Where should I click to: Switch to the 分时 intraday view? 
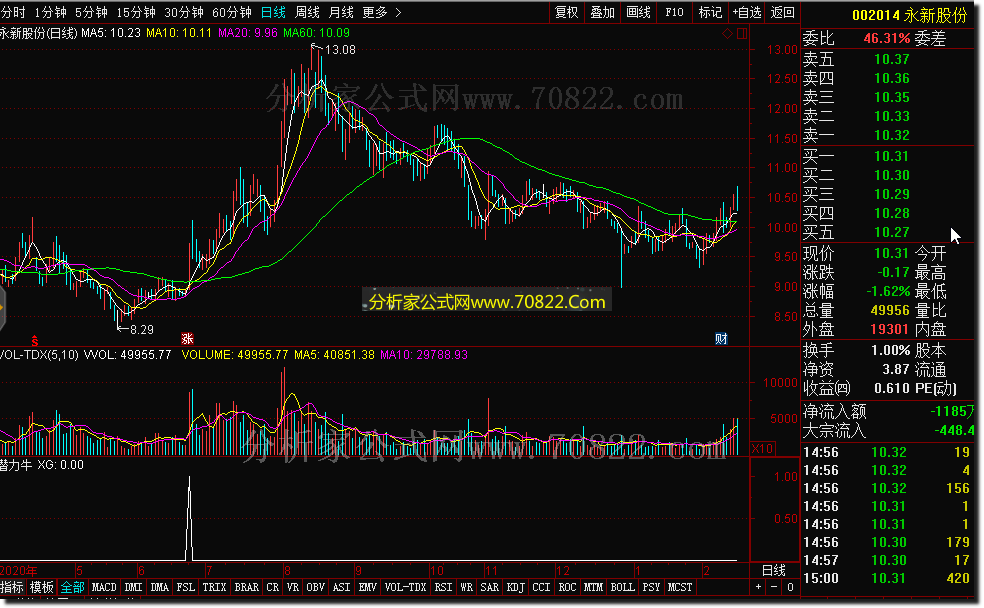[14, 12]
